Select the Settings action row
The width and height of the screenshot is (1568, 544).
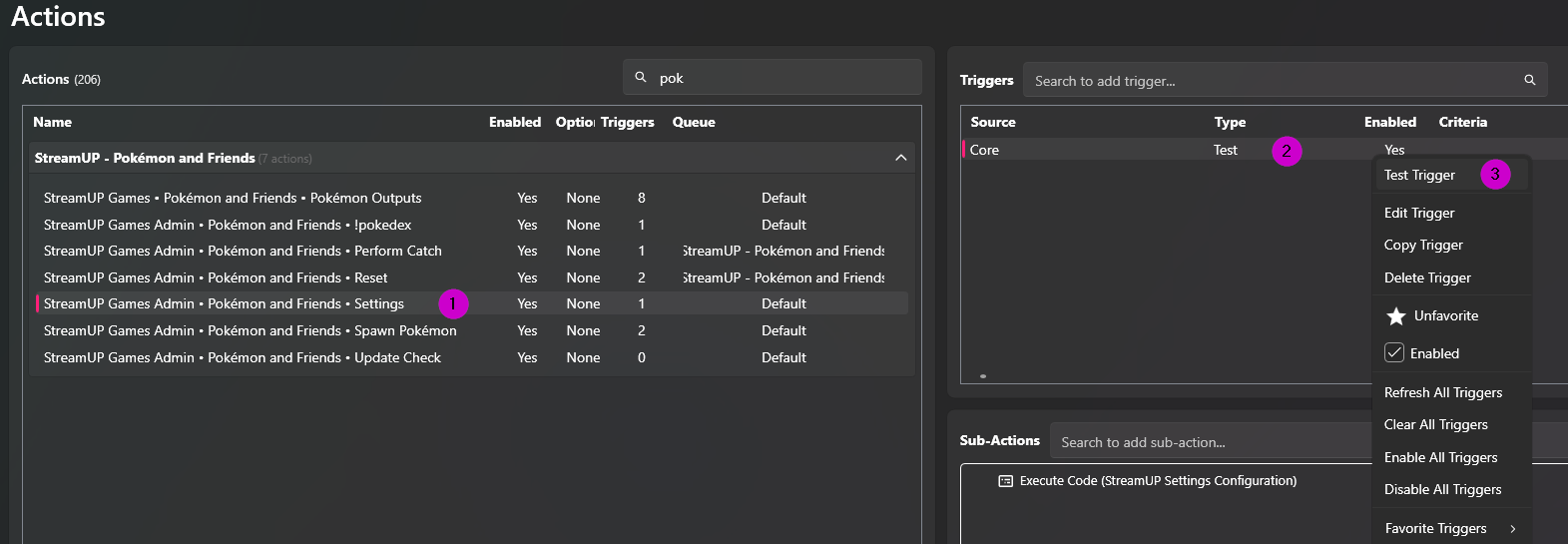pos(471,303)
